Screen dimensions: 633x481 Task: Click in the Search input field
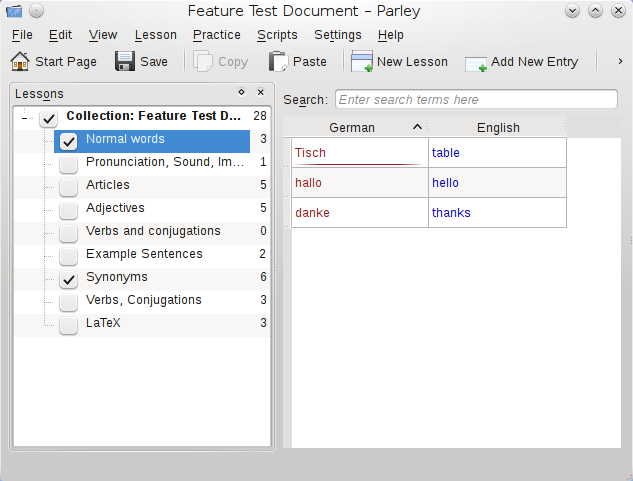coord(476,100)
